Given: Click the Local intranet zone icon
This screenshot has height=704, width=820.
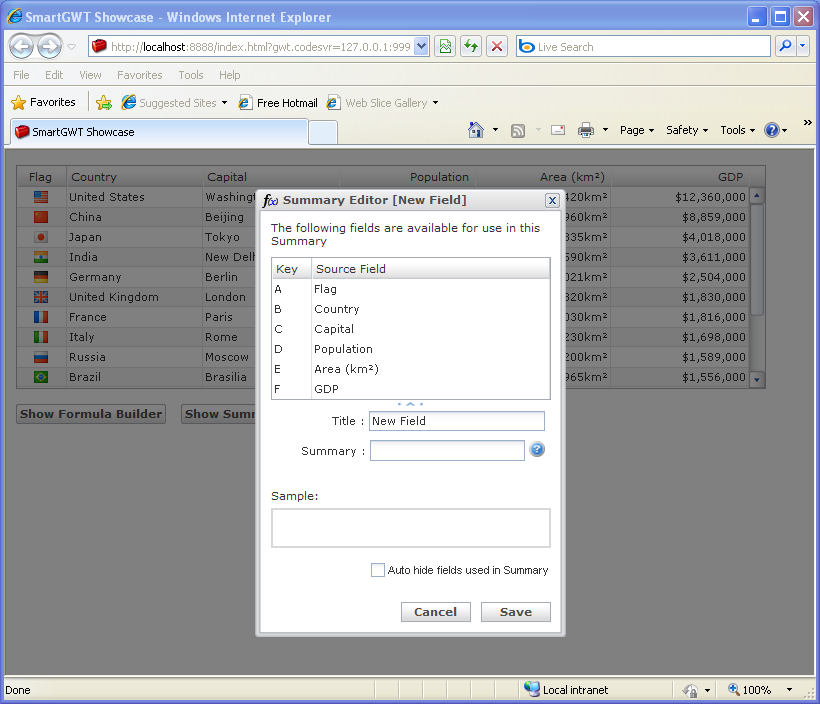Looking at the screenshot, I should [x=532, y=689].
